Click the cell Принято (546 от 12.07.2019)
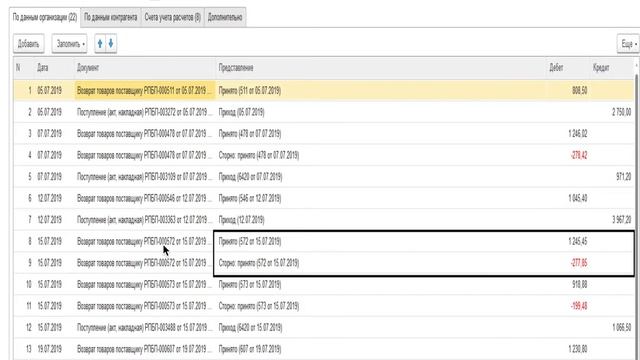 [x=250, y=198]
